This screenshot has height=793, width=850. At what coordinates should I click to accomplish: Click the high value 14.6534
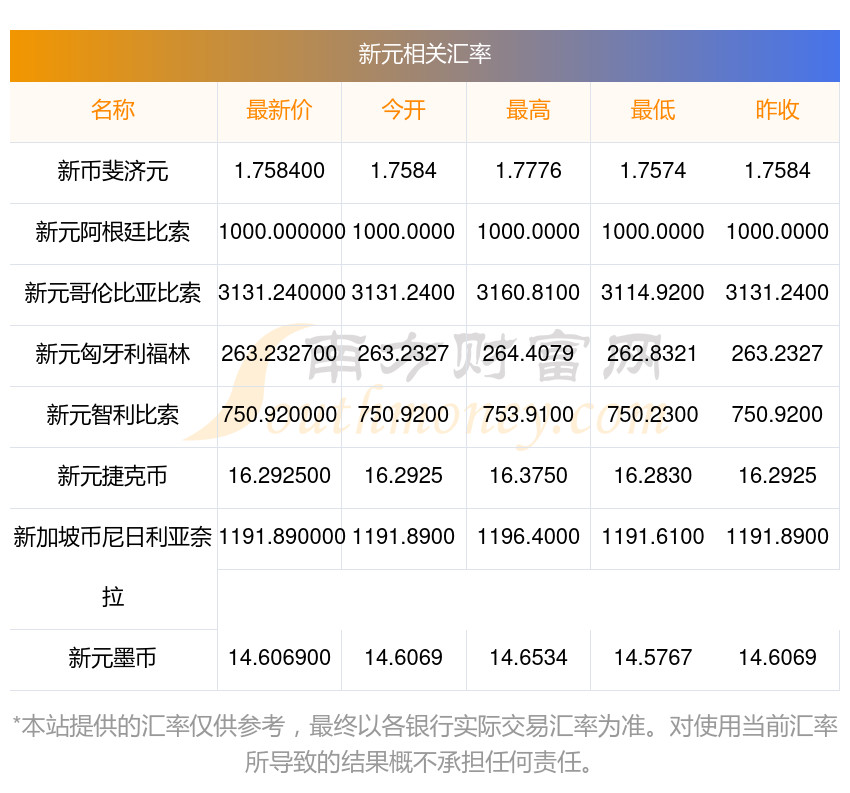click(528, 657)
